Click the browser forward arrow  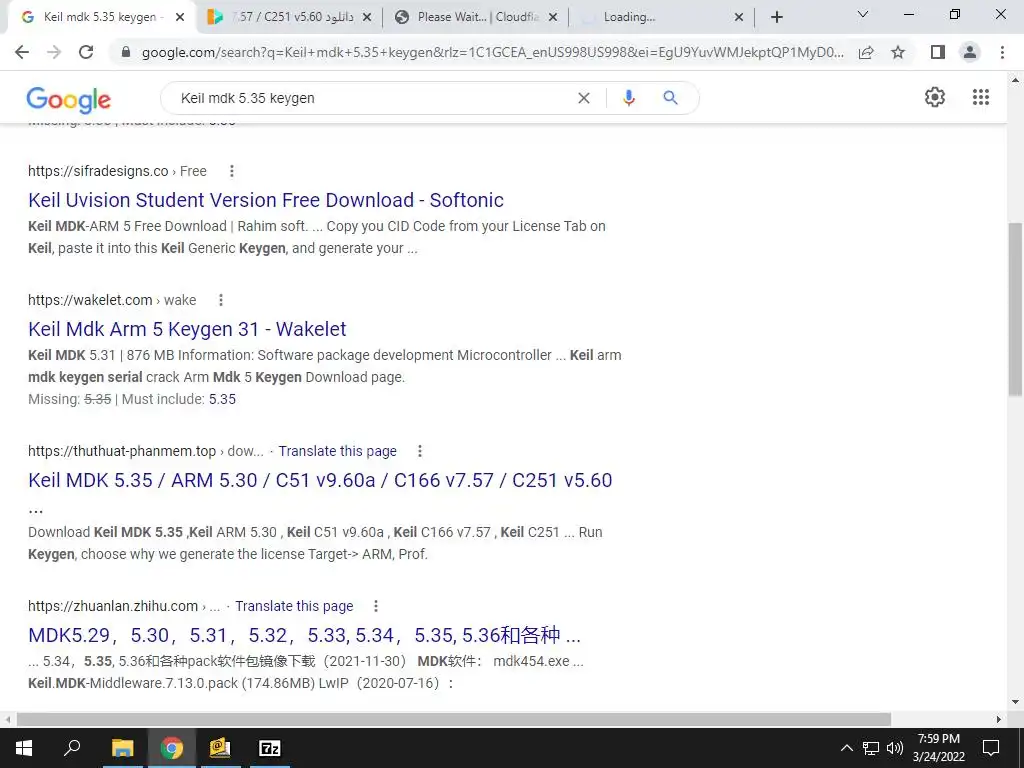[54, 52]
